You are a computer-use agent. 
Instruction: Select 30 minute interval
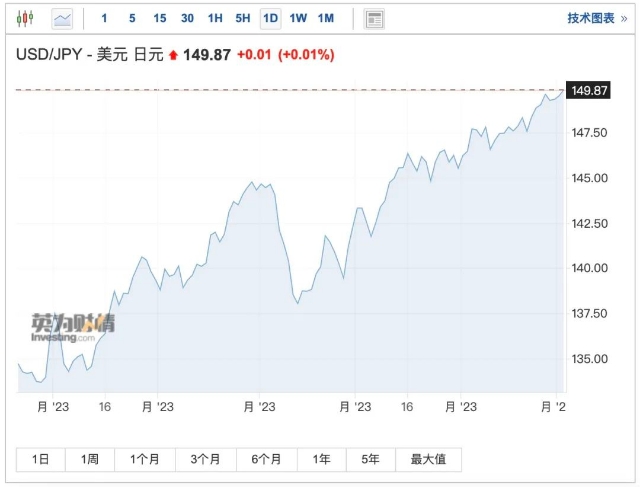coord(187,18)
